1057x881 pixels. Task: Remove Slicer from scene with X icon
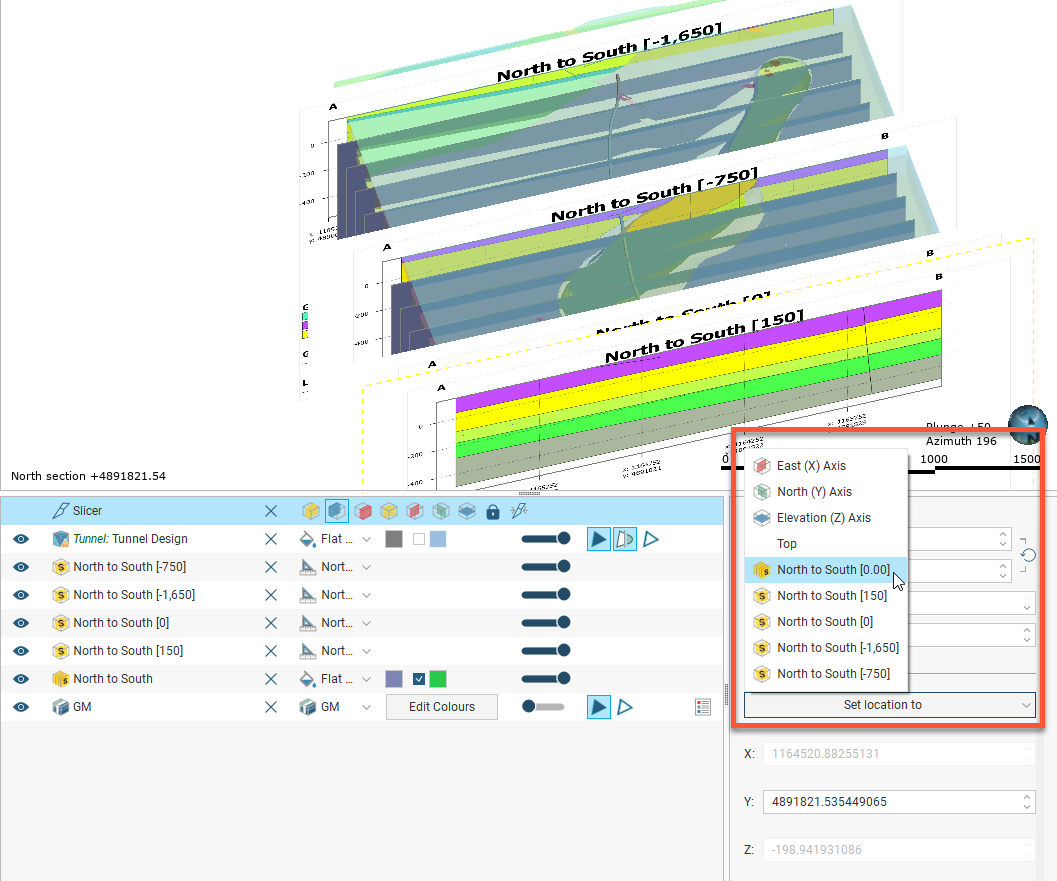coord(270,511)
